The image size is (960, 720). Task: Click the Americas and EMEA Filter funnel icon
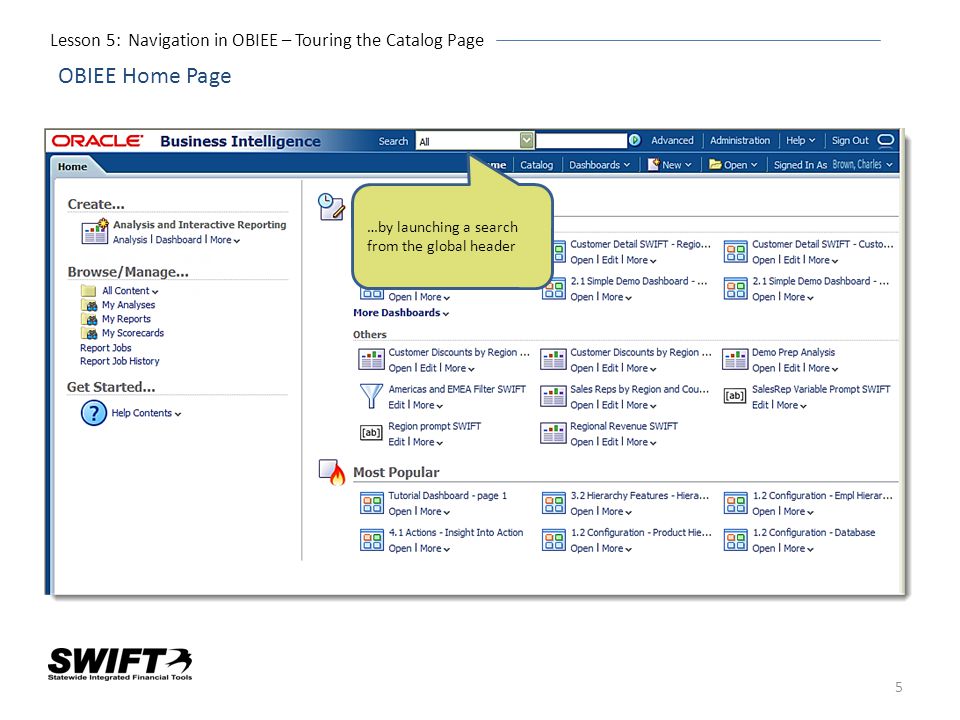click(x=370, y=396)
